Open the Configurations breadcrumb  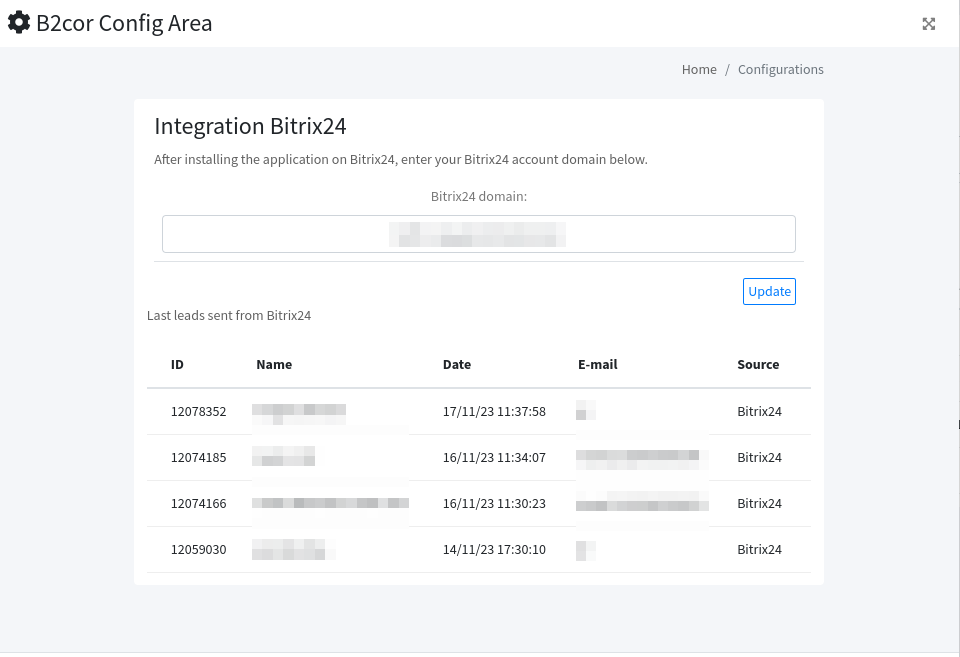coord(780,70)
